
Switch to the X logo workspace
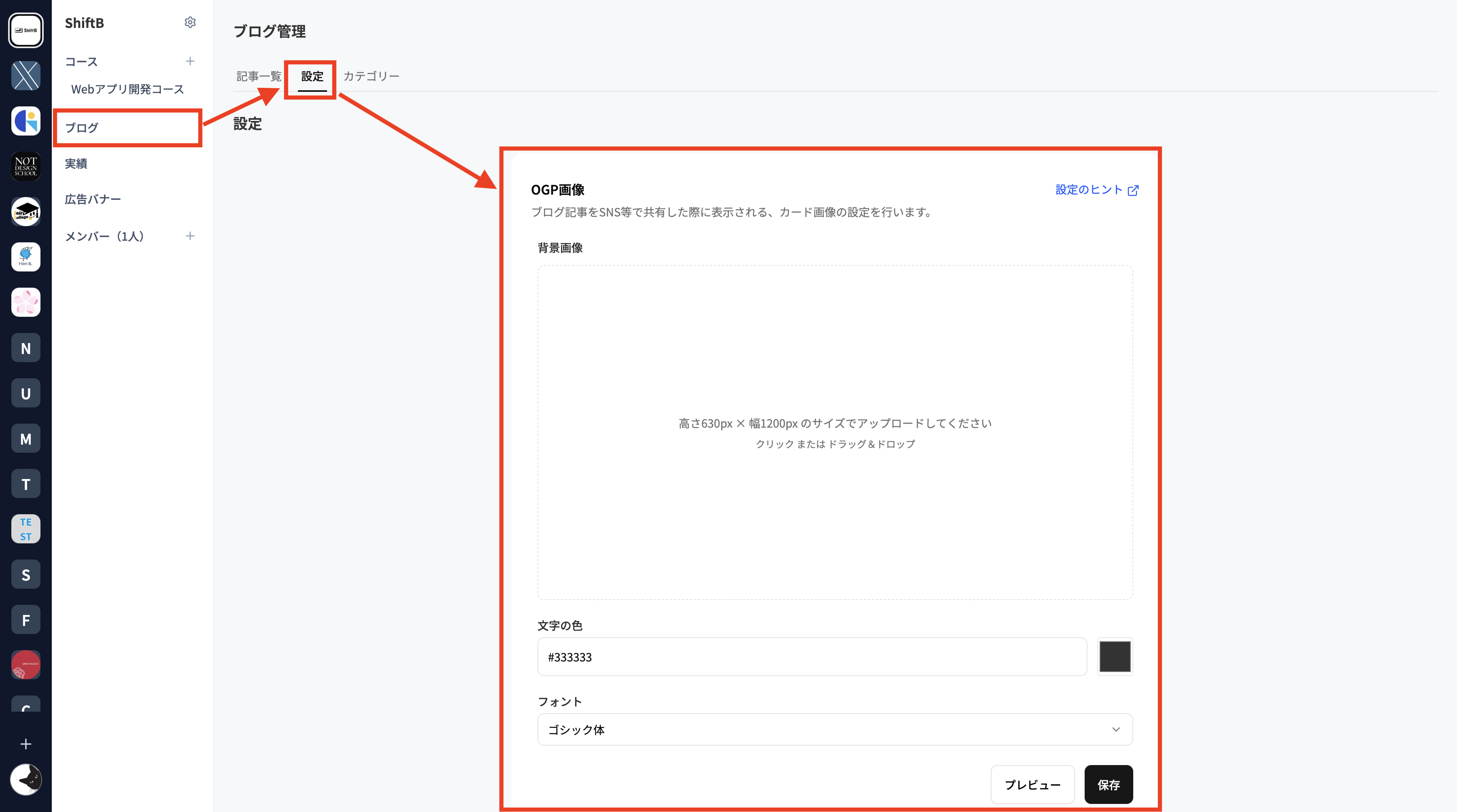(26, 76)
